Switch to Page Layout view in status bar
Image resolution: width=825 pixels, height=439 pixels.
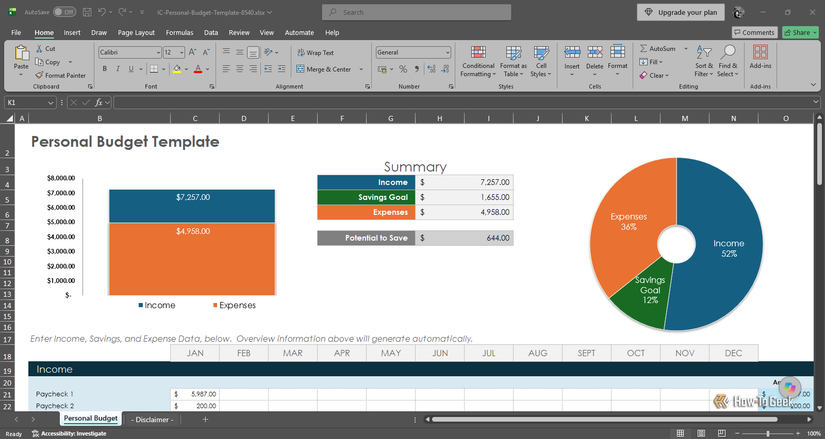[x=701, y=433]
